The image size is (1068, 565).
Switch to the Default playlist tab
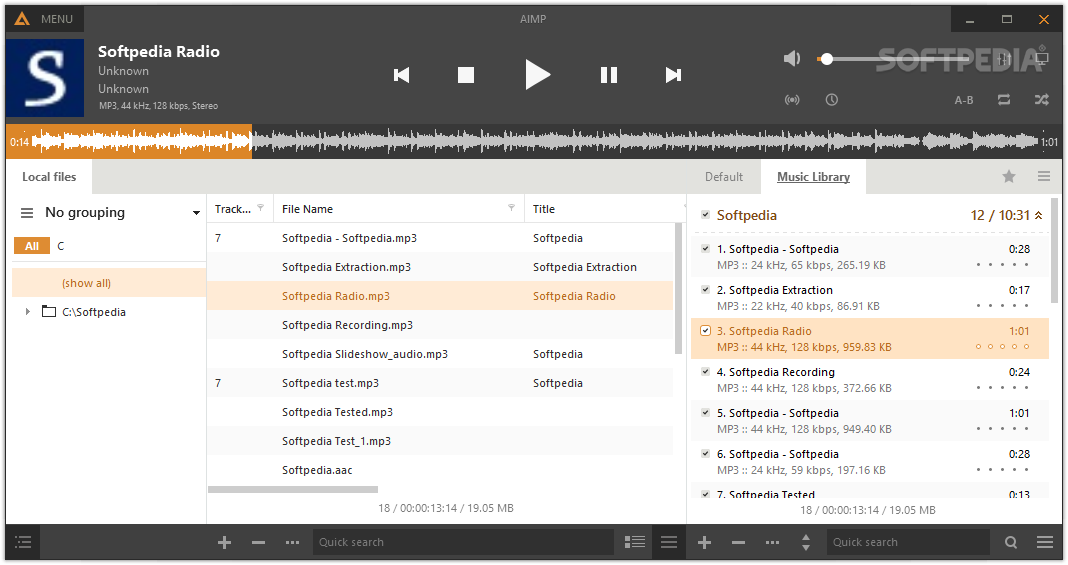pyautogui.click(x=724, y=177)
